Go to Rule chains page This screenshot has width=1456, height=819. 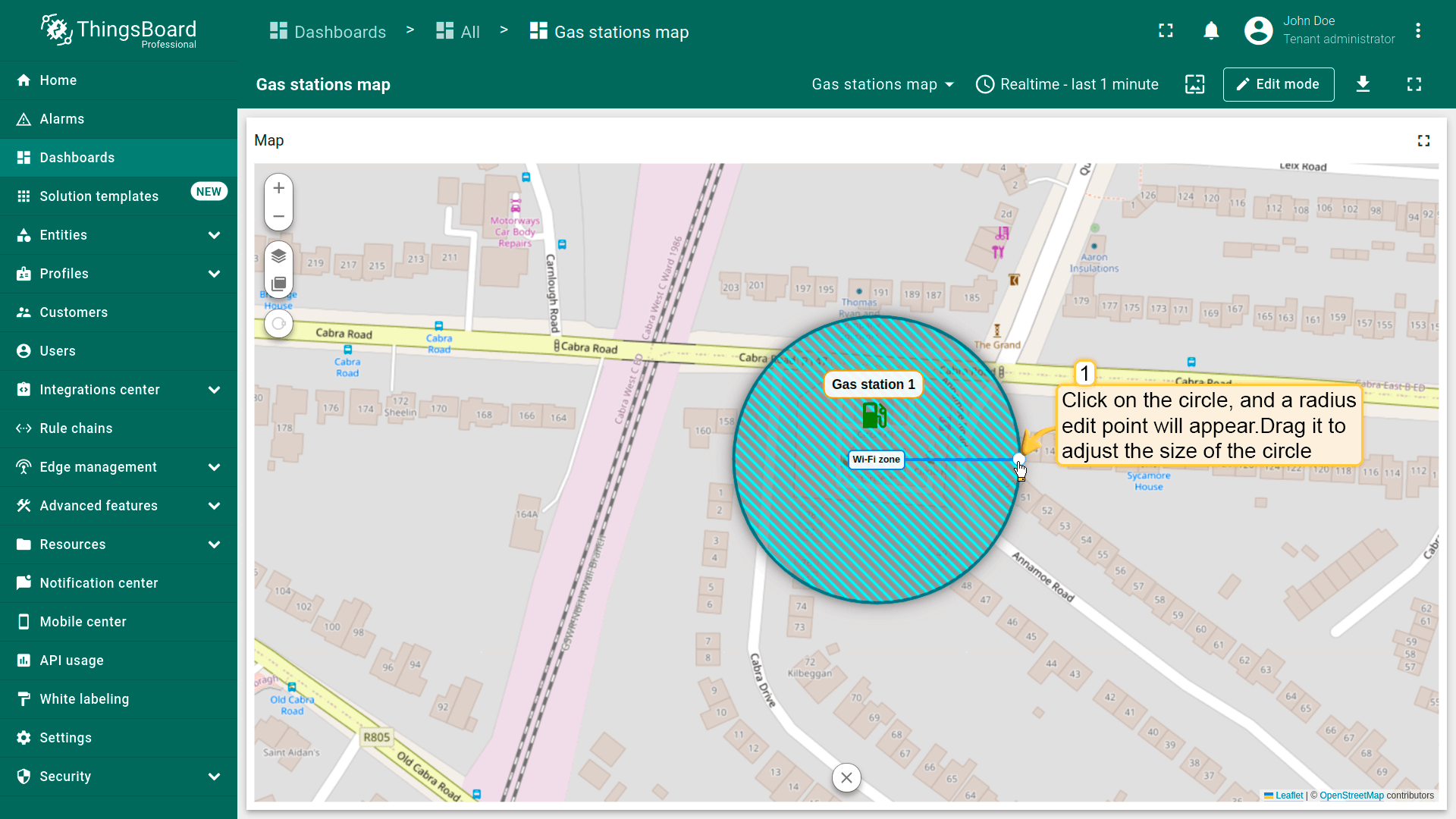[76, 428]
